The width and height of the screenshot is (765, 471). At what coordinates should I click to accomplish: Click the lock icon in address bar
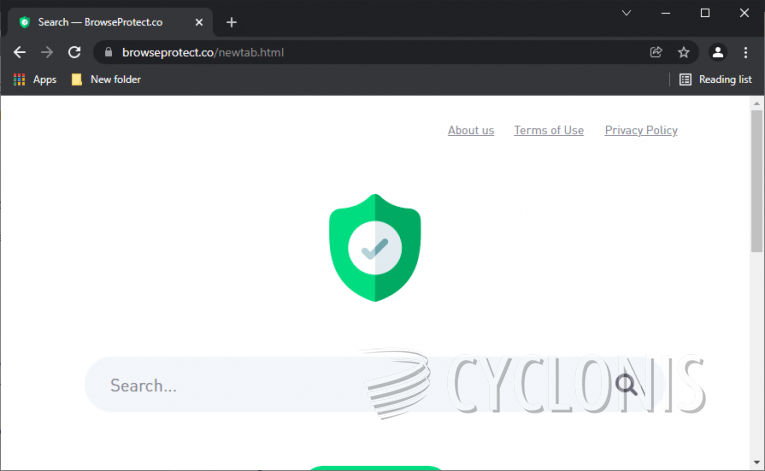tap(107, 52)
